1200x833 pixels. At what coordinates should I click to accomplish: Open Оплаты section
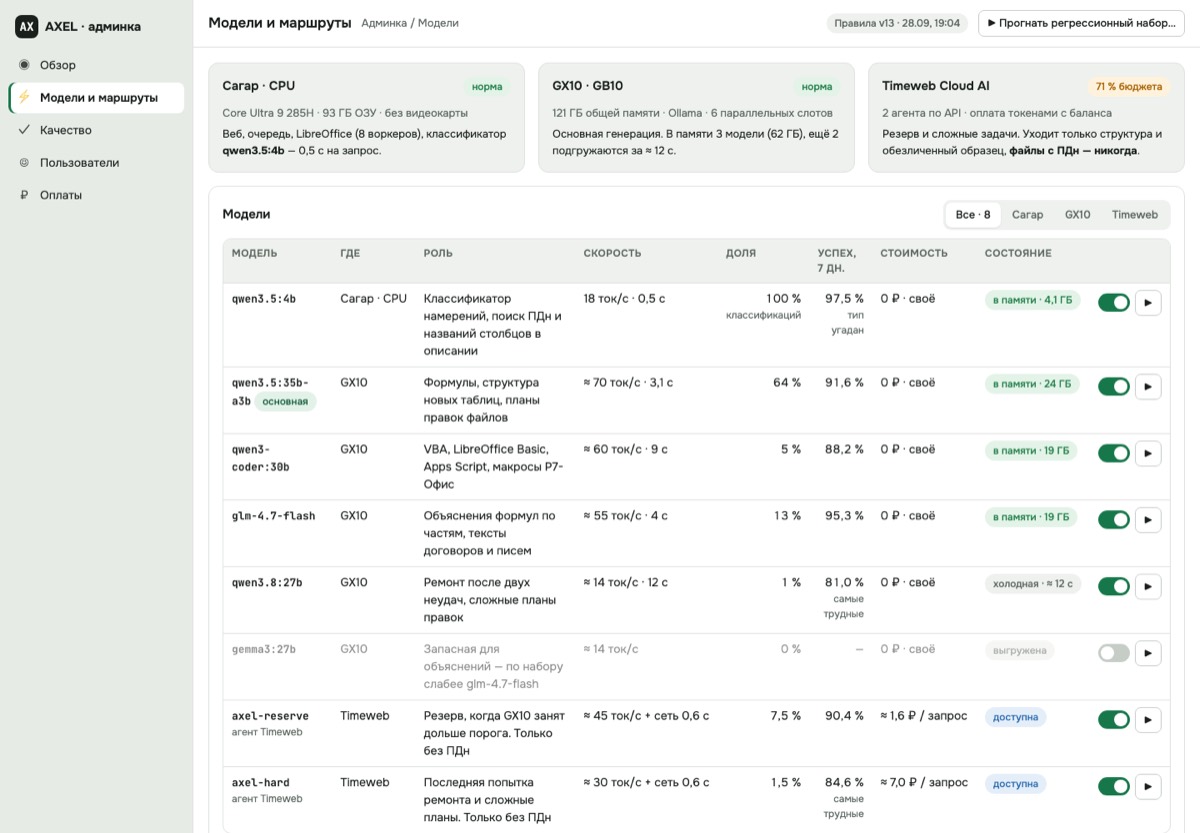pos(96,195)
